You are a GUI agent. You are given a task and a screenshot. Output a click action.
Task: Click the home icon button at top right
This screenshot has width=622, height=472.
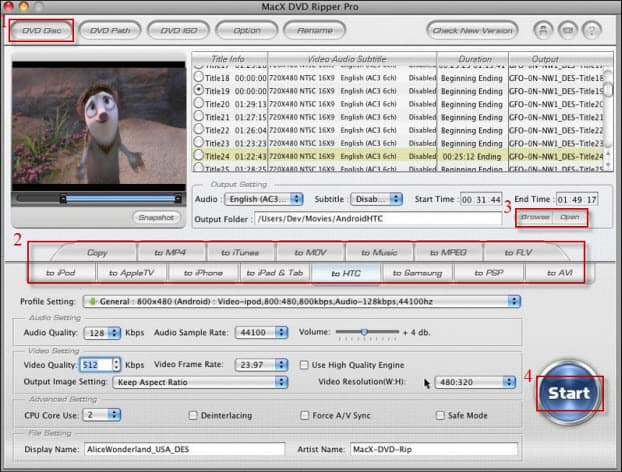(x=543, y=30)
